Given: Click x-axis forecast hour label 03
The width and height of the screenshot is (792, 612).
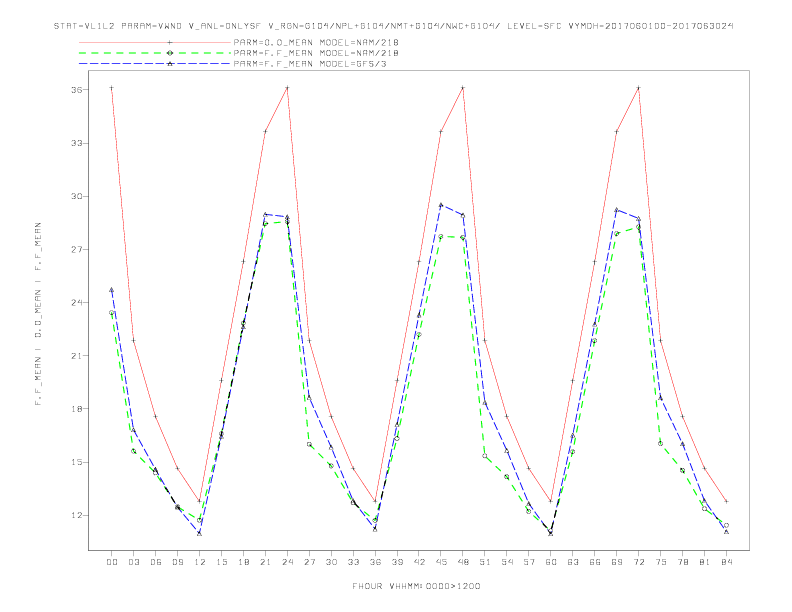Looking at the screenshot, I should click(x=133, y=562).
